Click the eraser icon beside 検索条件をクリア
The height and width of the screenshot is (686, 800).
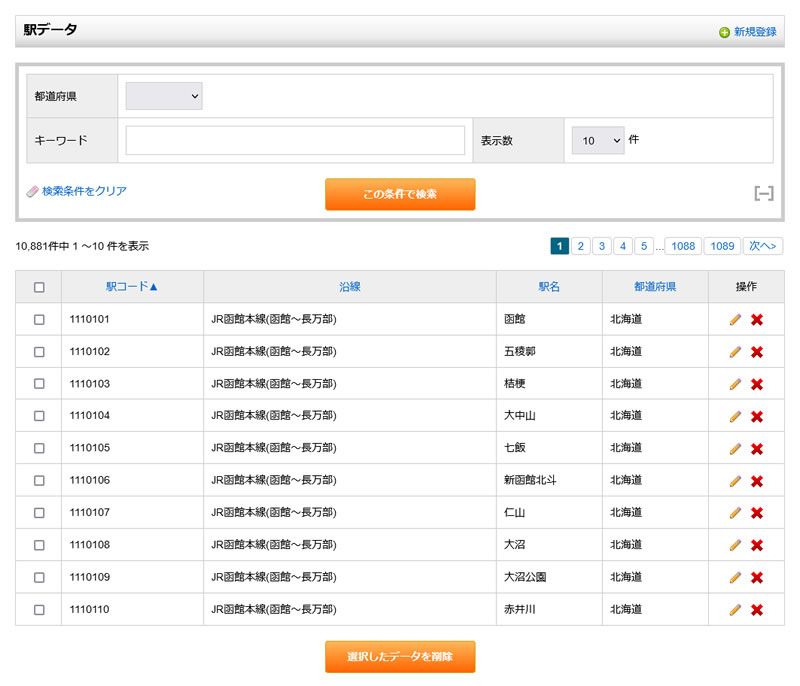(32, 191)
